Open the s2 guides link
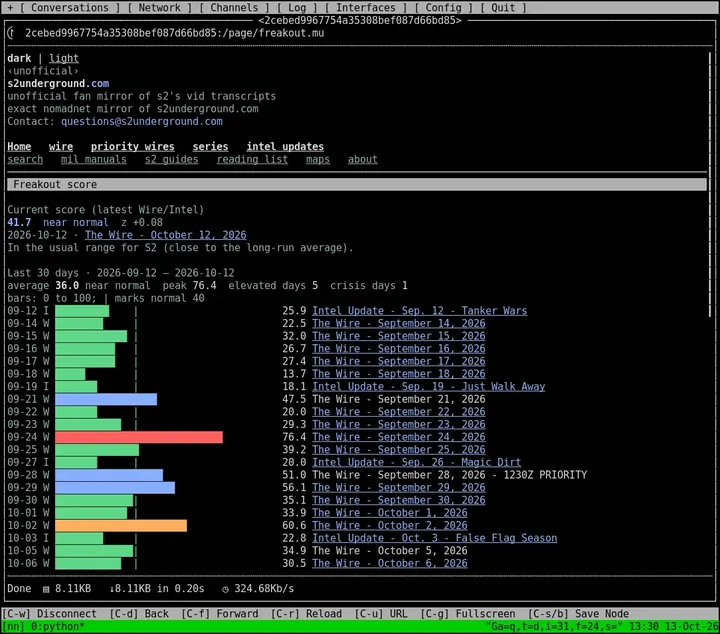The height and width of the screenshot is (634, 720). coord(171,159)
